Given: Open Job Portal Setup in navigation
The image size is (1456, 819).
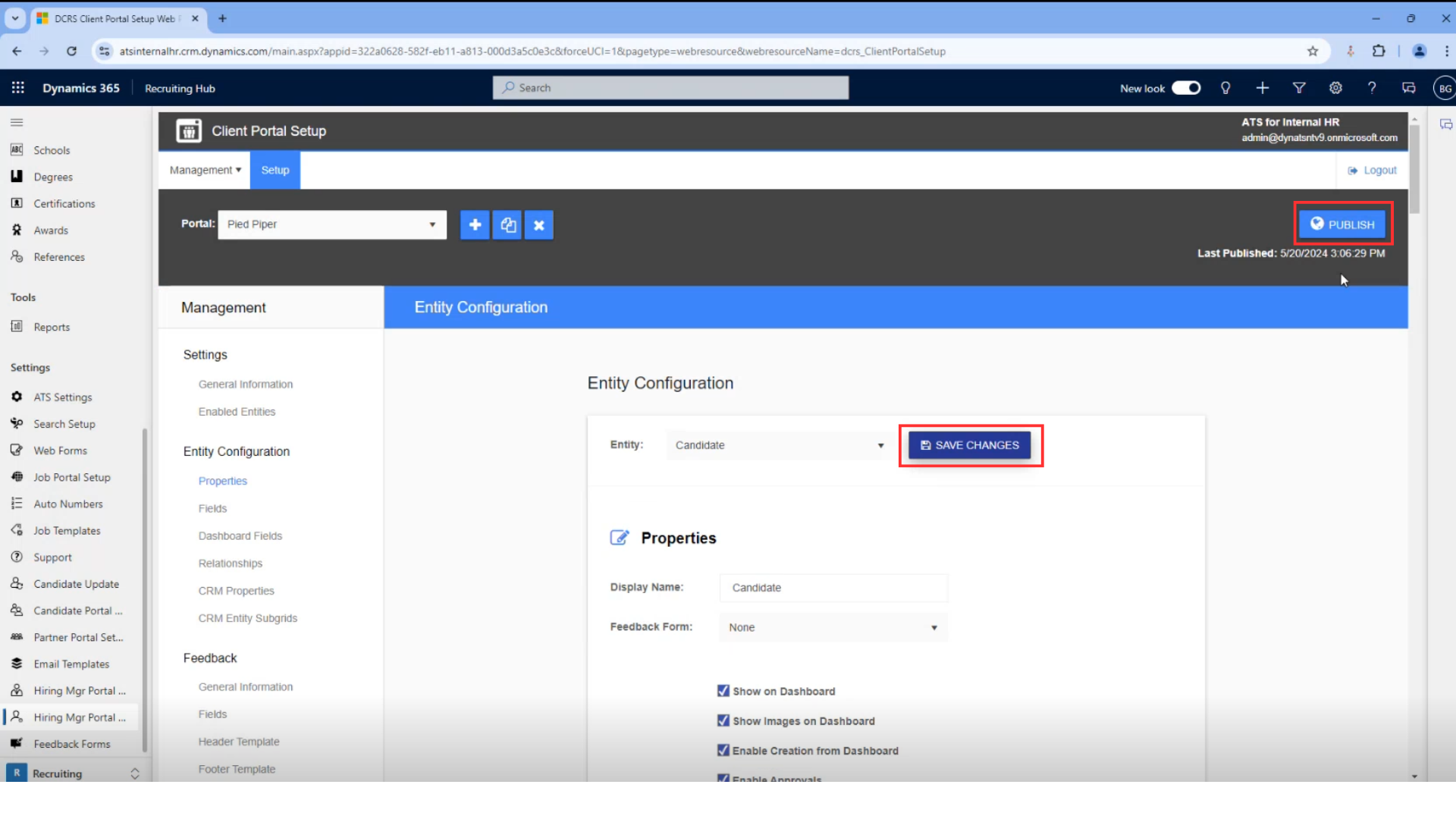Looking at the screenshot, I should point(72,477).
